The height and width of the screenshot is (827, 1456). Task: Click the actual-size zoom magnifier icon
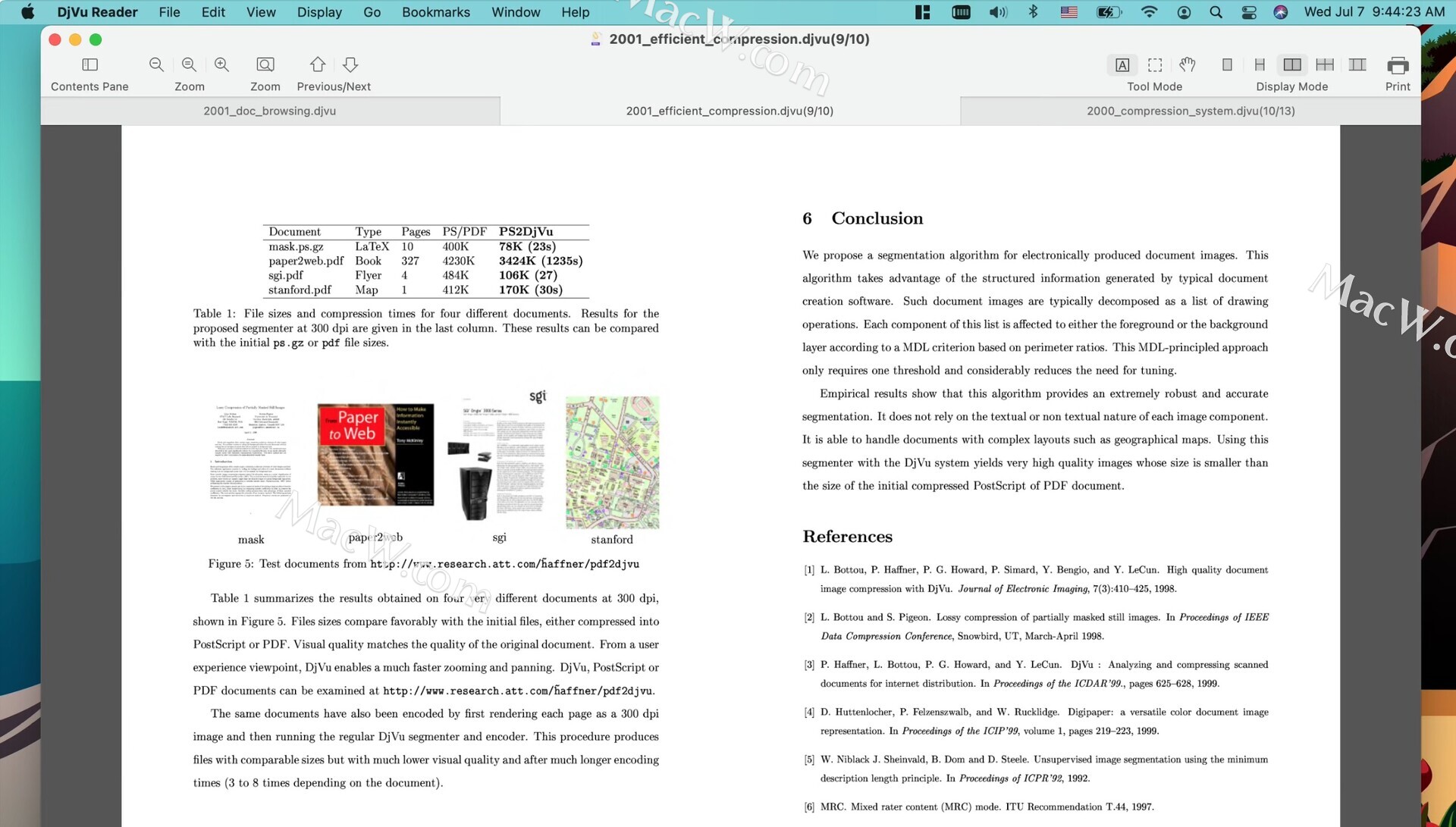[x=189, y=64]
